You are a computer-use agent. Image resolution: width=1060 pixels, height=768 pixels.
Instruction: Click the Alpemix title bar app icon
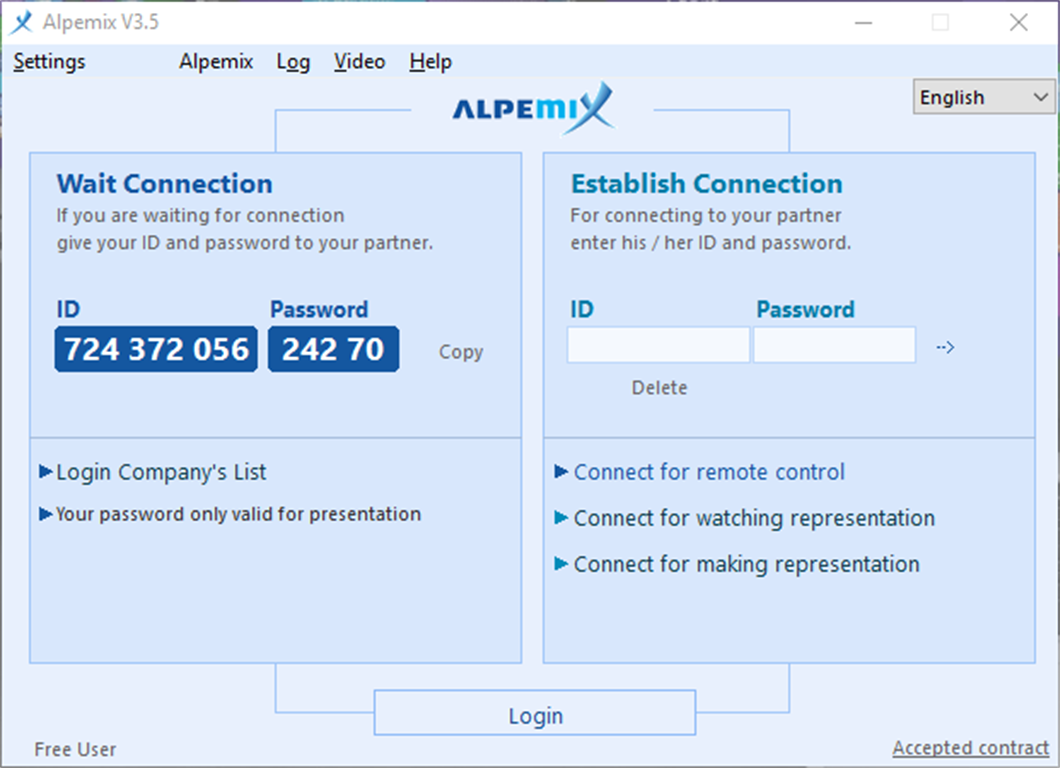coord(21,23)
